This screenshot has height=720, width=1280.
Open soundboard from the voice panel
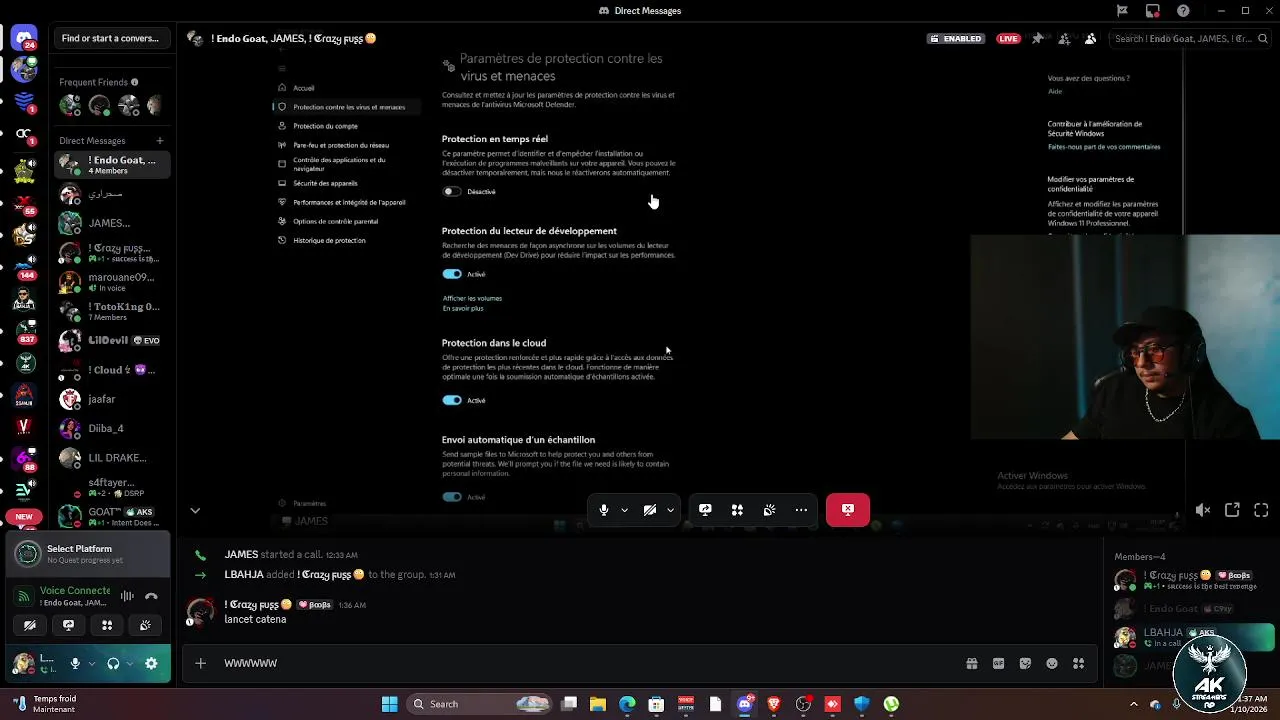[145, 625]
